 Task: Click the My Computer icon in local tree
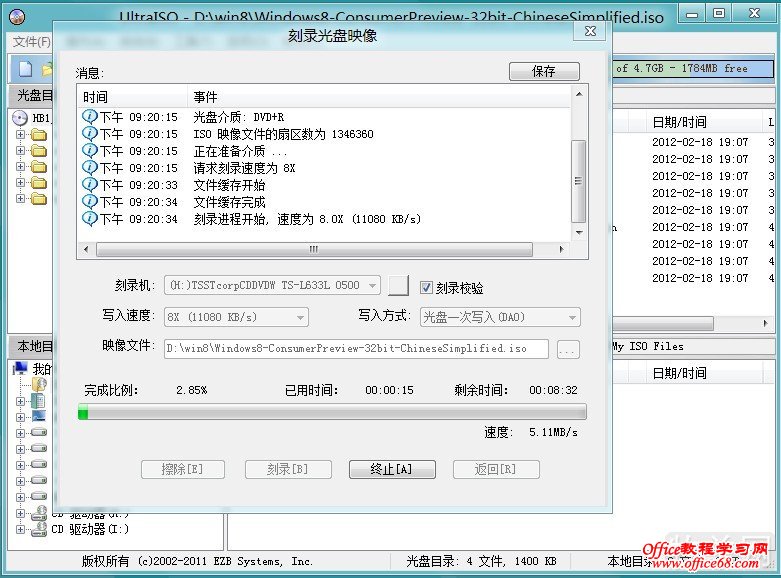coord(20,369)
